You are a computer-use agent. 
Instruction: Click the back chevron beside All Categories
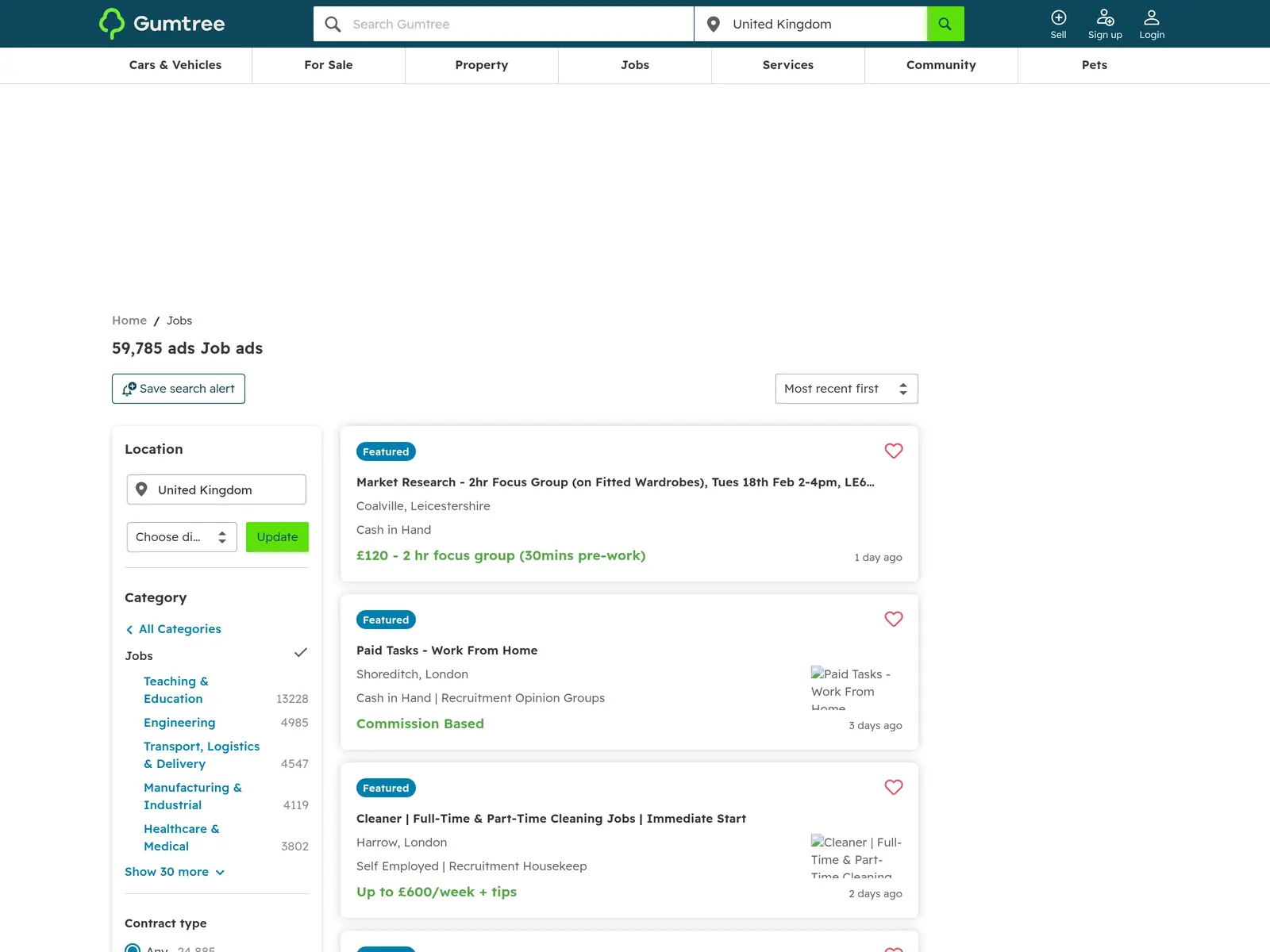coord(129,629)
